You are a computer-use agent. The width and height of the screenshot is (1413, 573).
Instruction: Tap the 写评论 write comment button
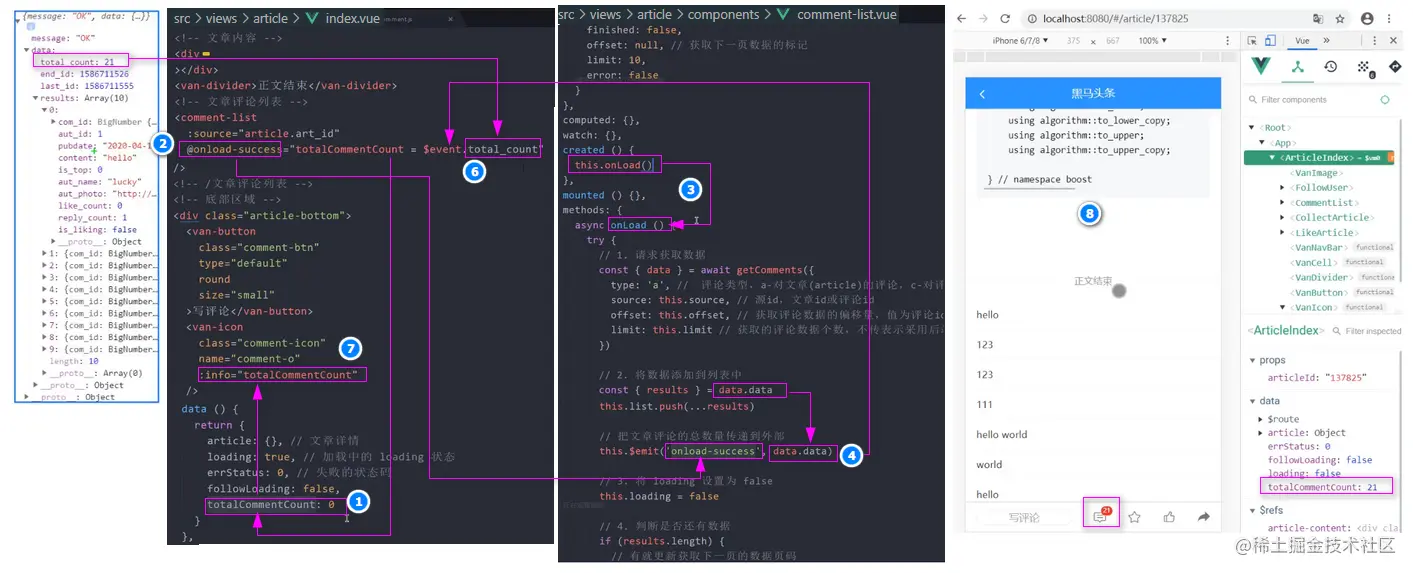point(1023,517)
